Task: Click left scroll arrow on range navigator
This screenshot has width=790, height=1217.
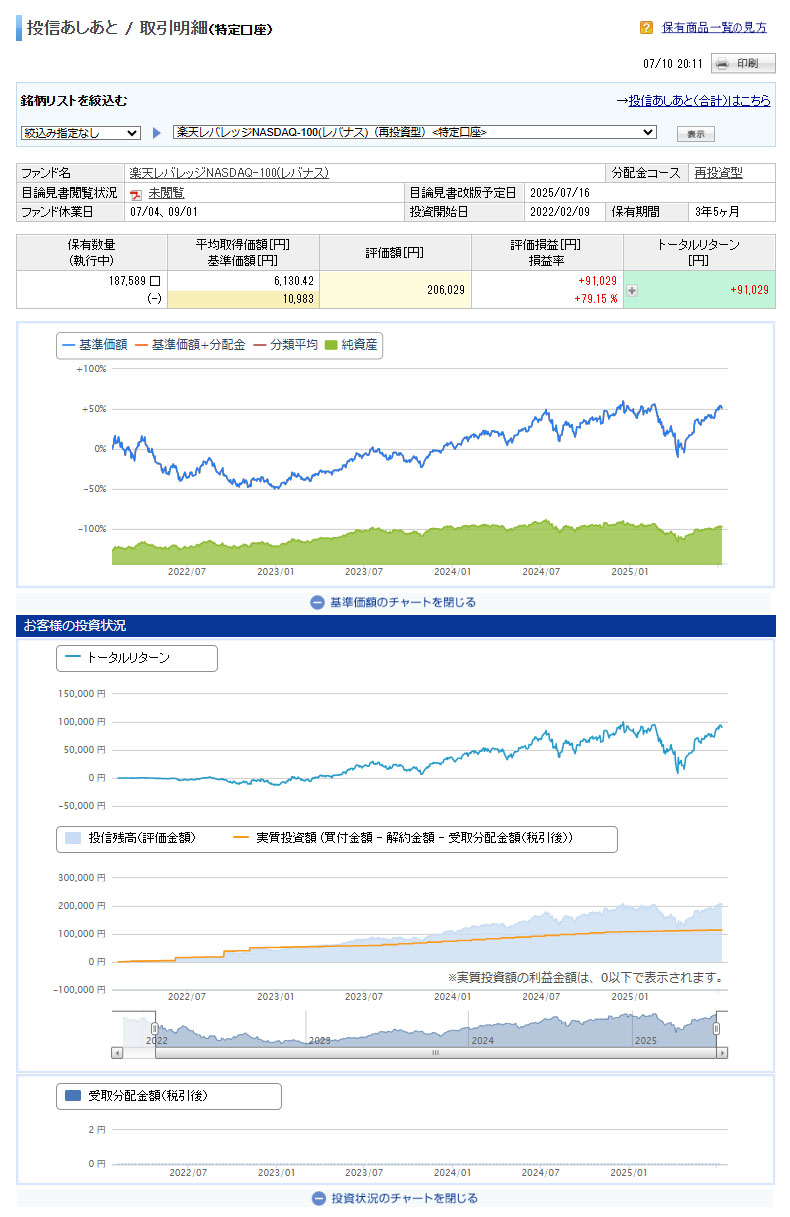Action: (118, 1053)
